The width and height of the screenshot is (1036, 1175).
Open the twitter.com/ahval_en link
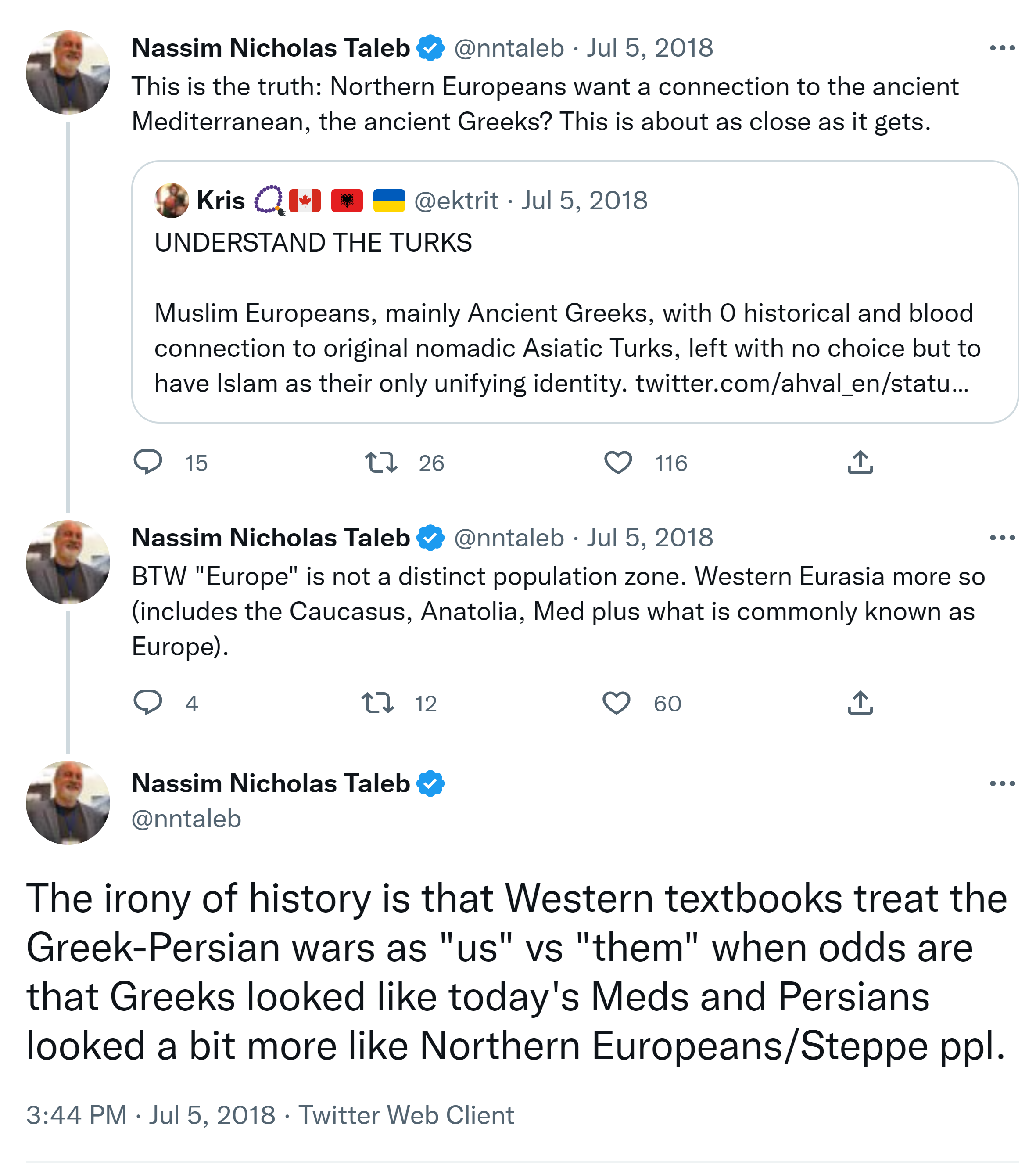click(x=802, y=384)
